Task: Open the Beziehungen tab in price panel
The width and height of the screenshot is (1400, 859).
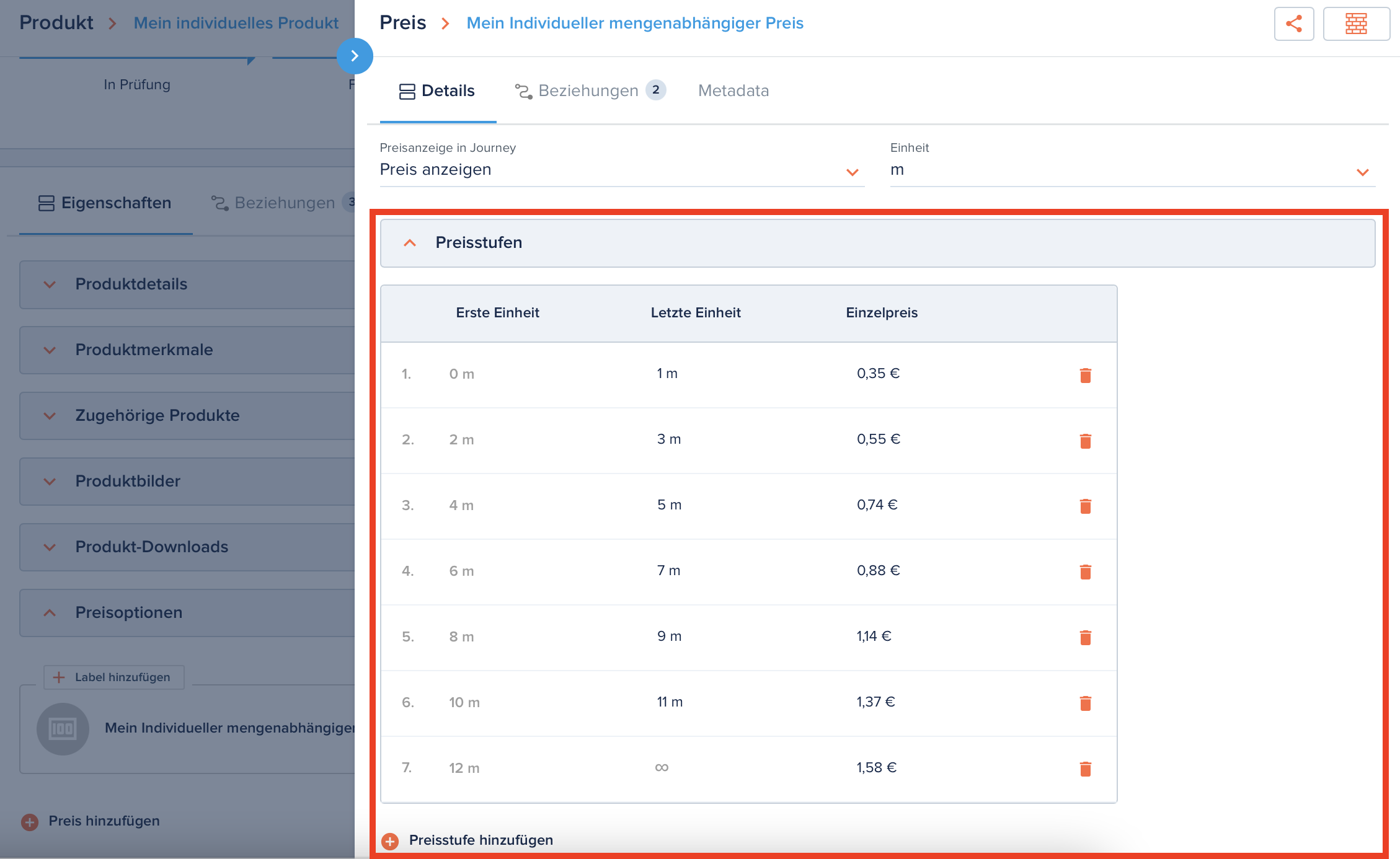Action: [590, 91]
